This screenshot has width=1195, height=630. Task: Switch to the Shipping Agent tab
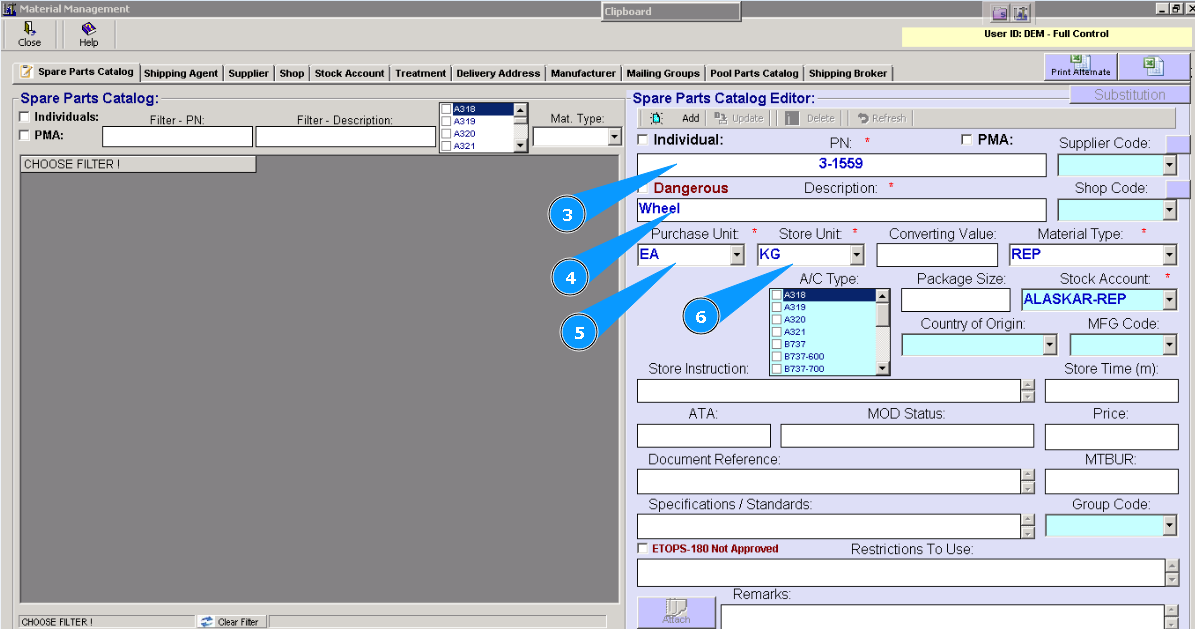[181, 73]
